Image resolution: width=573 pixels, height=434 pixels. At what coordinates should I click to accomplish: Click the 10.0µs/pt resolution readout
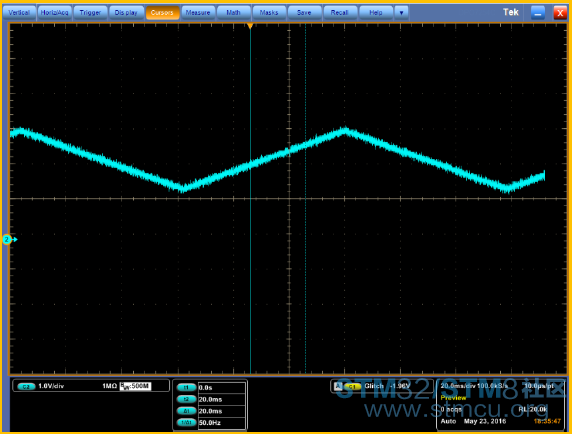click(x=539, y=386)
